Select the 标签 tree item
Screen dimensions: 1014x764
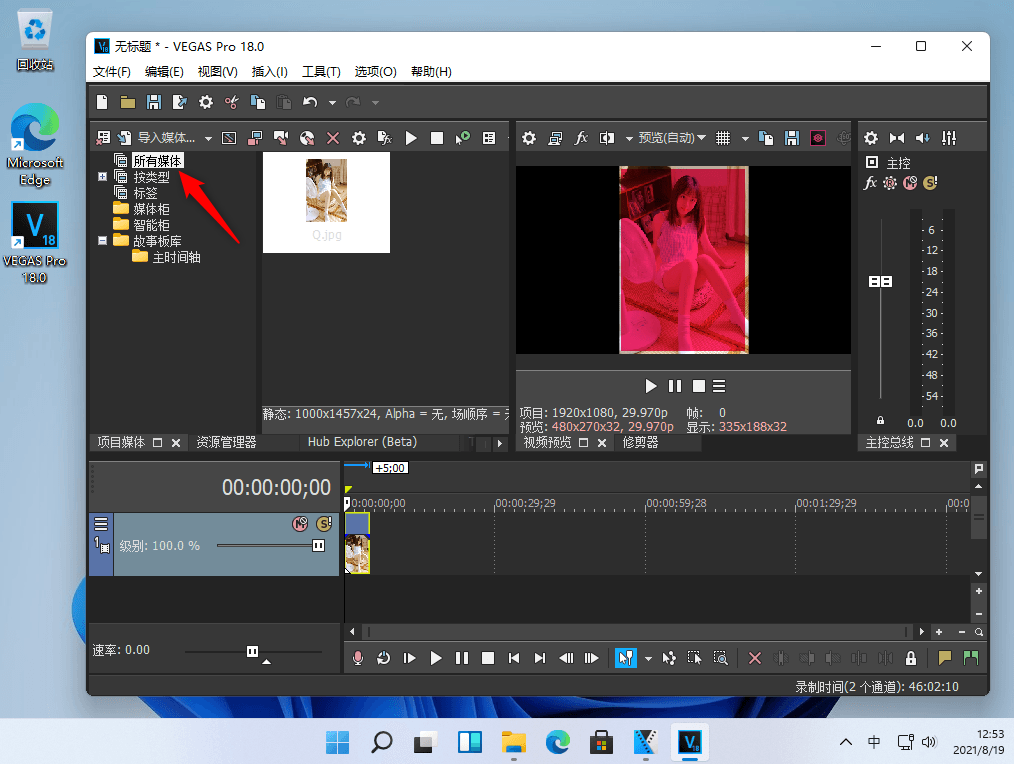tap(145, 193)
